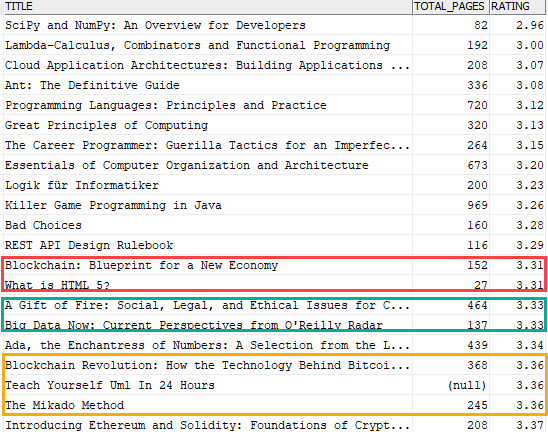This screenshot has width=548, height=432.
Task: Select Ant: The Definitive Guide
Action: point(93,85)
